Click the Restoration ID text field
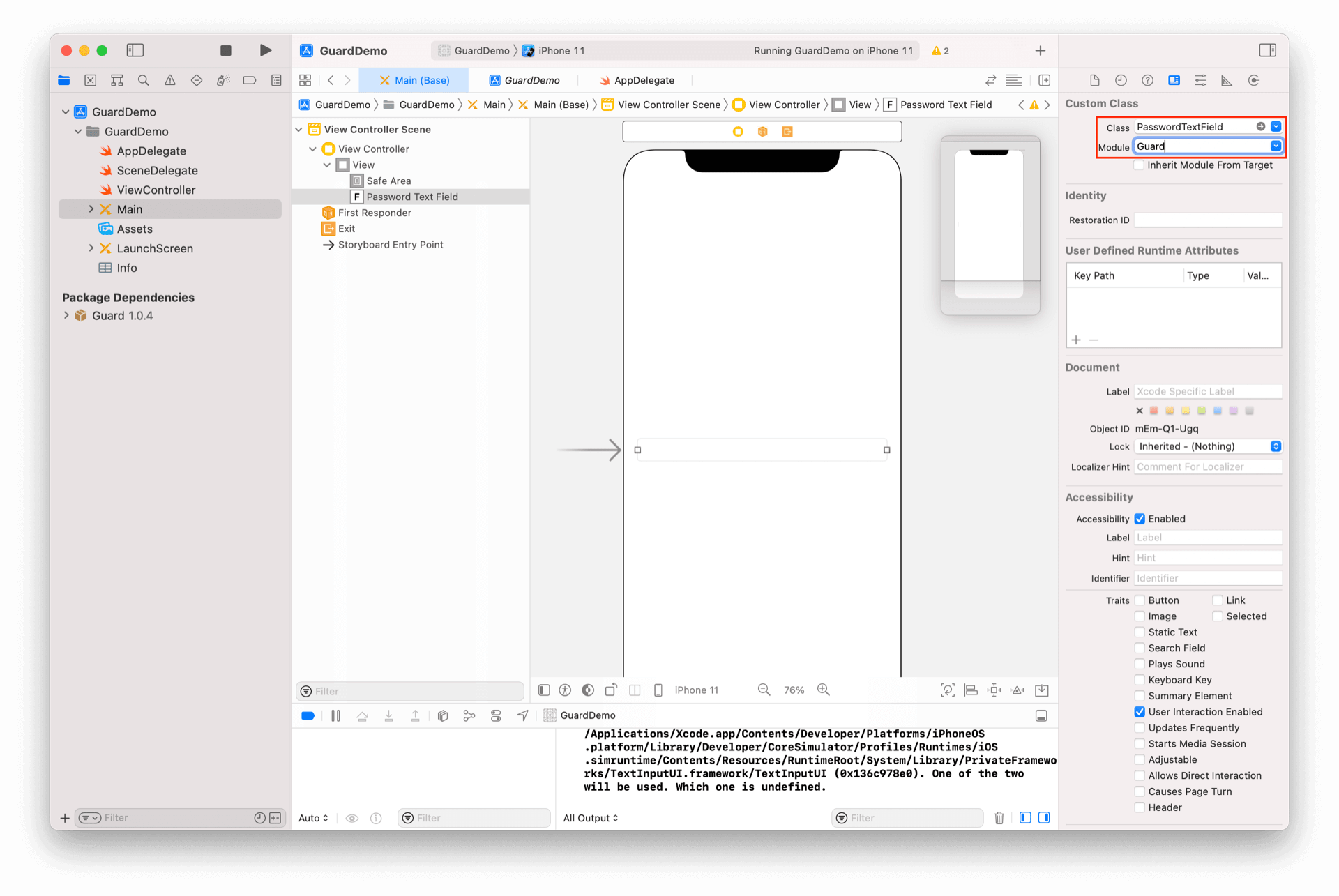 pos(1207,220)
